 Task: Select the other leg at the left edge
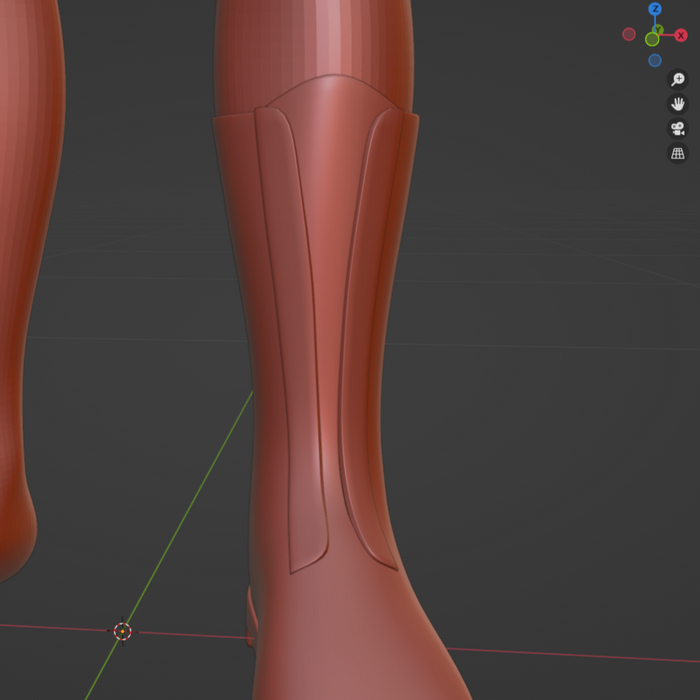click(20, 300)
